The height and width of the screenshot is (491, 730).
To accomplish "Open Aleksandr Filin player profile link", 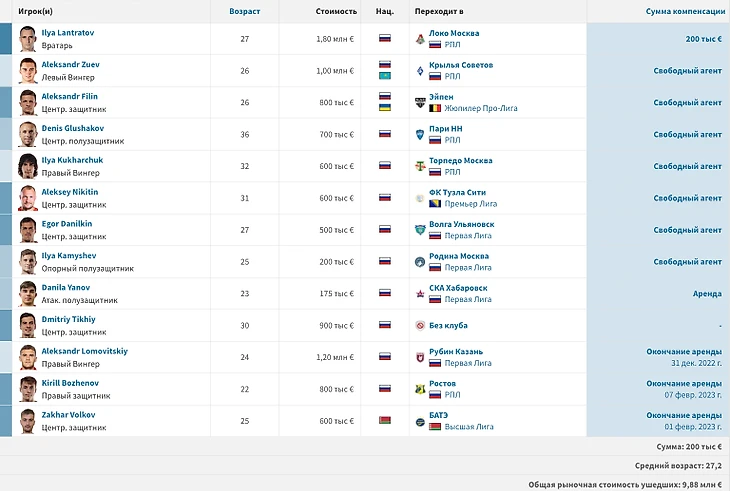I will tap(69, 96).
